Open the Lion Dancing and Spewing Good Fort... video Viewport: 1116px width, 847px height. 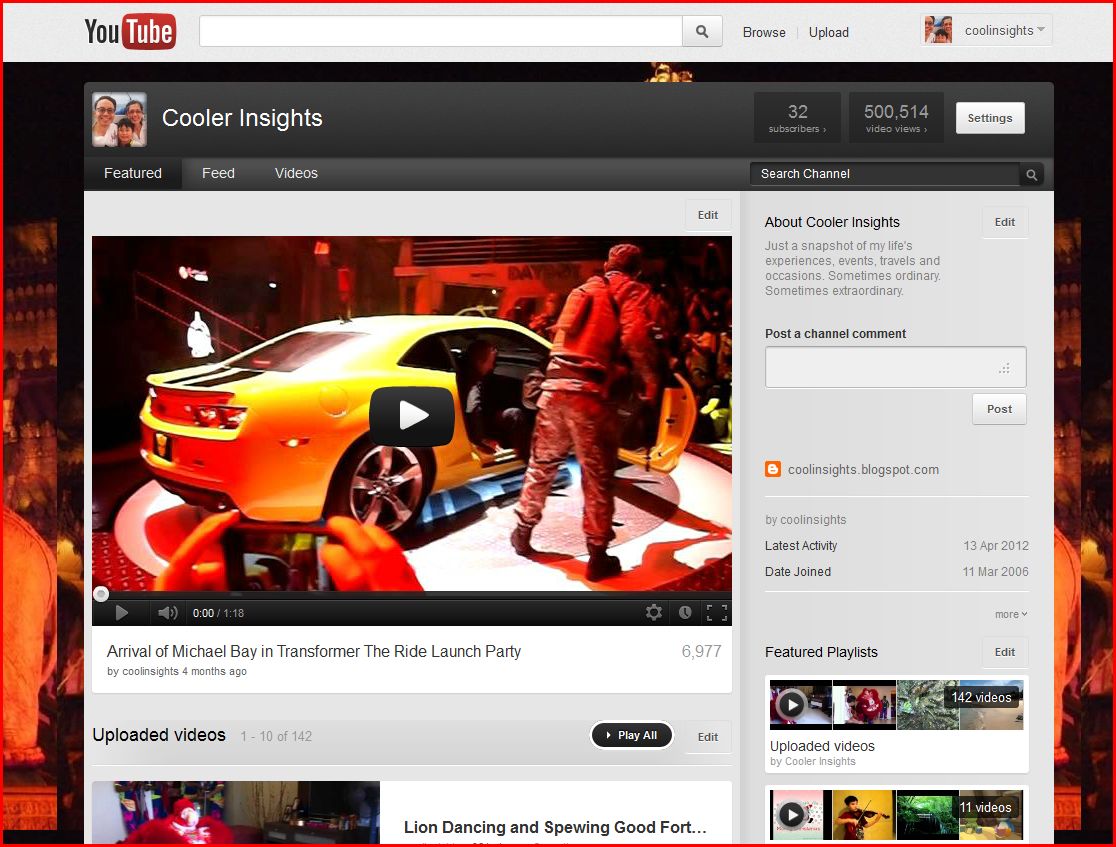[x=554, y=827]
